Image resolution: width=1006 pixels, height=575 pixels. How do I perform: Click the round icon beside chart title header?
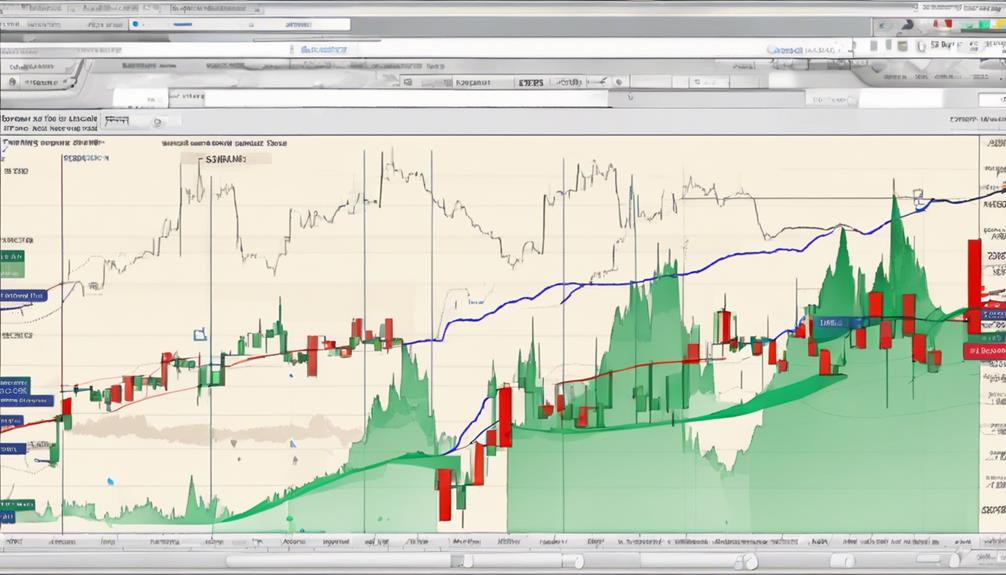pos(157,122)
